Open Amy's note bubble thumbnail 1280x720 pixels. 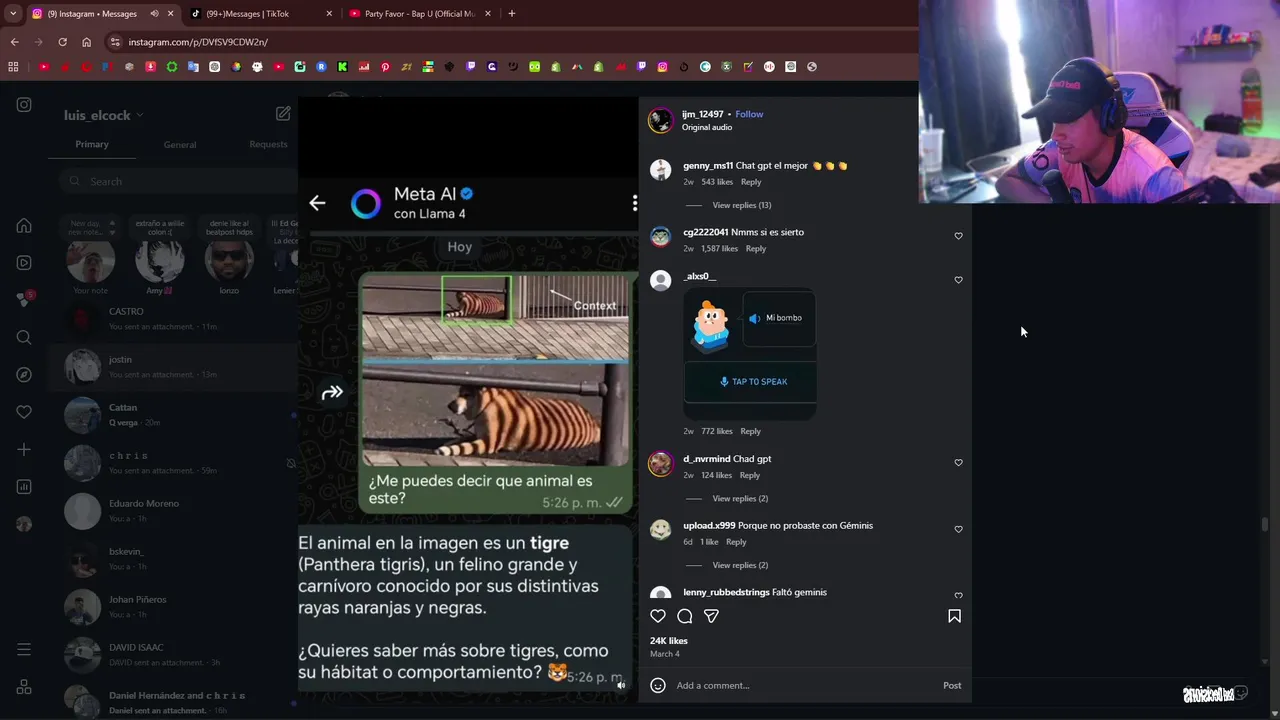coord(160,261)
